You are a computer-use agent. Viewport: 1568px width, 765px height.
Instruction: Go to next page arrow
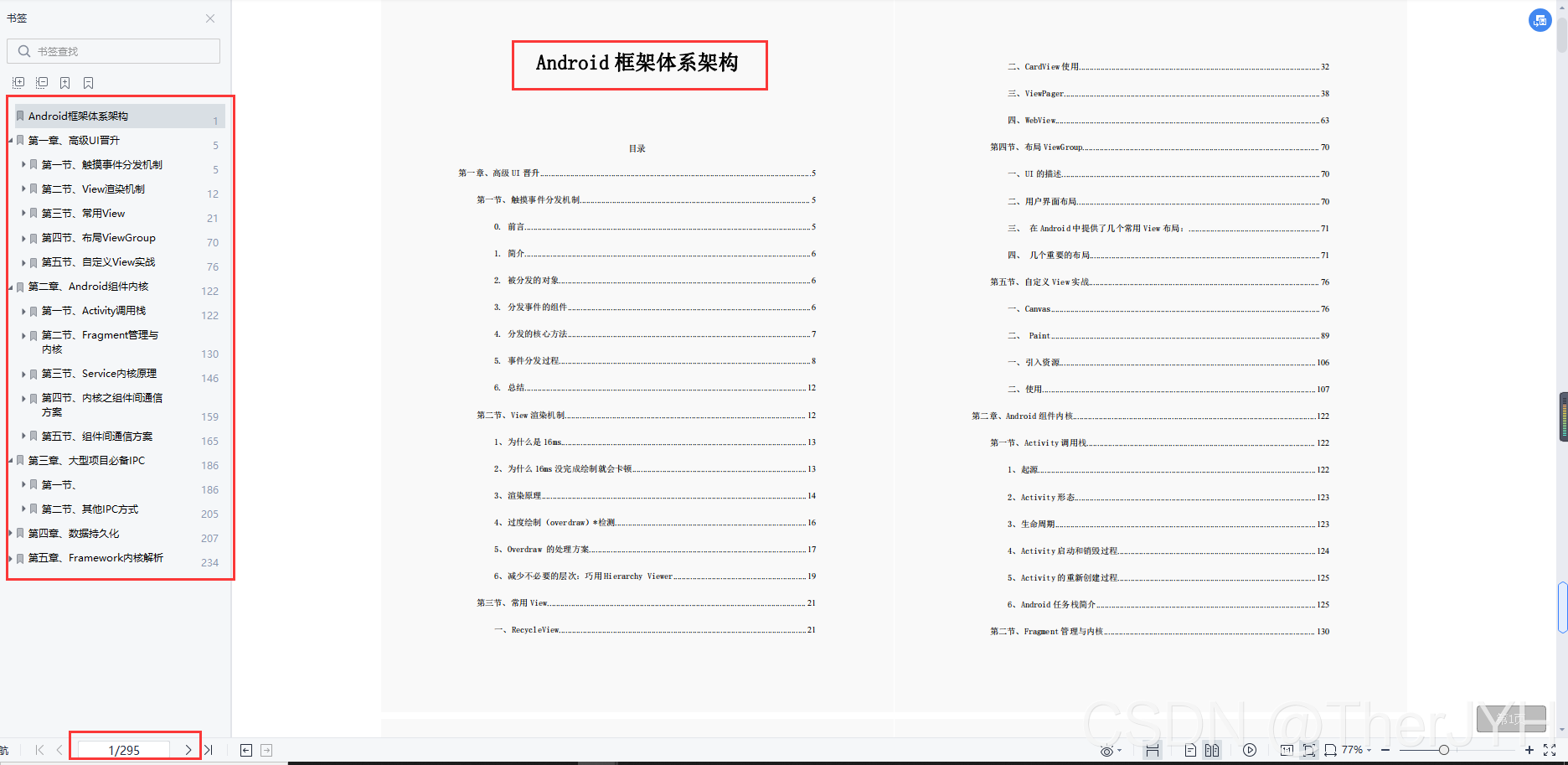(x=188, y=750)
